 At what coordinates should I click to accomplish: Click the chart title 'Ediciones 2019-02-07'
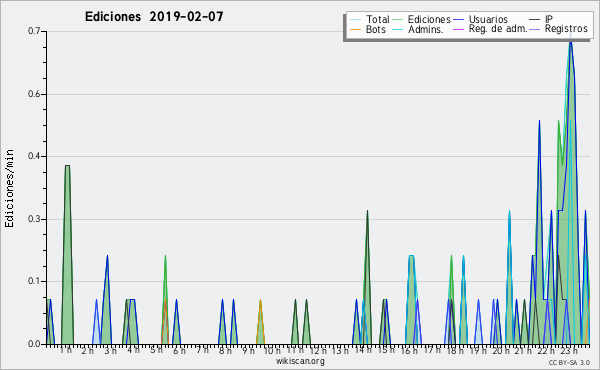click(154, 17)
